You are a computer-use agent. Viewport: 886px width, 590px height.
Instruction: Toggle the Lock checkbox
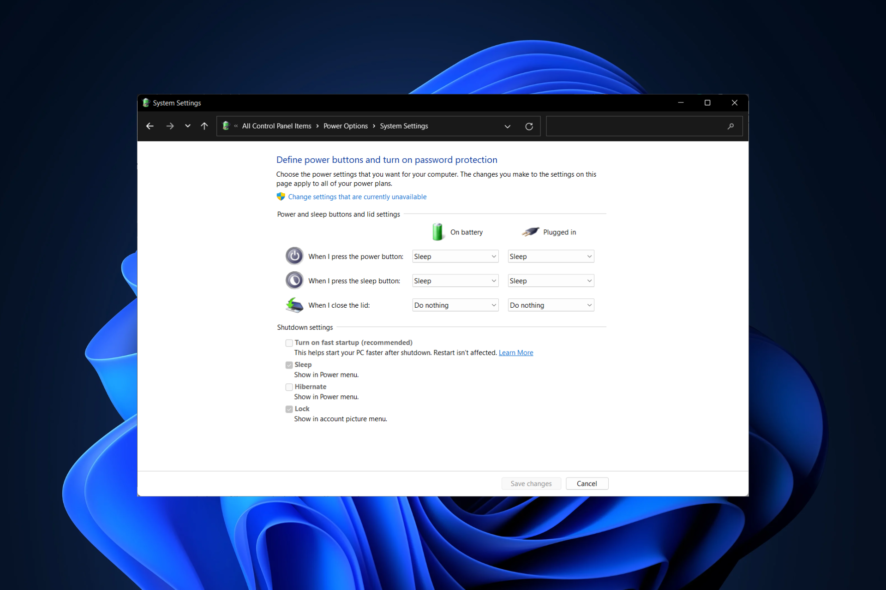289,409
